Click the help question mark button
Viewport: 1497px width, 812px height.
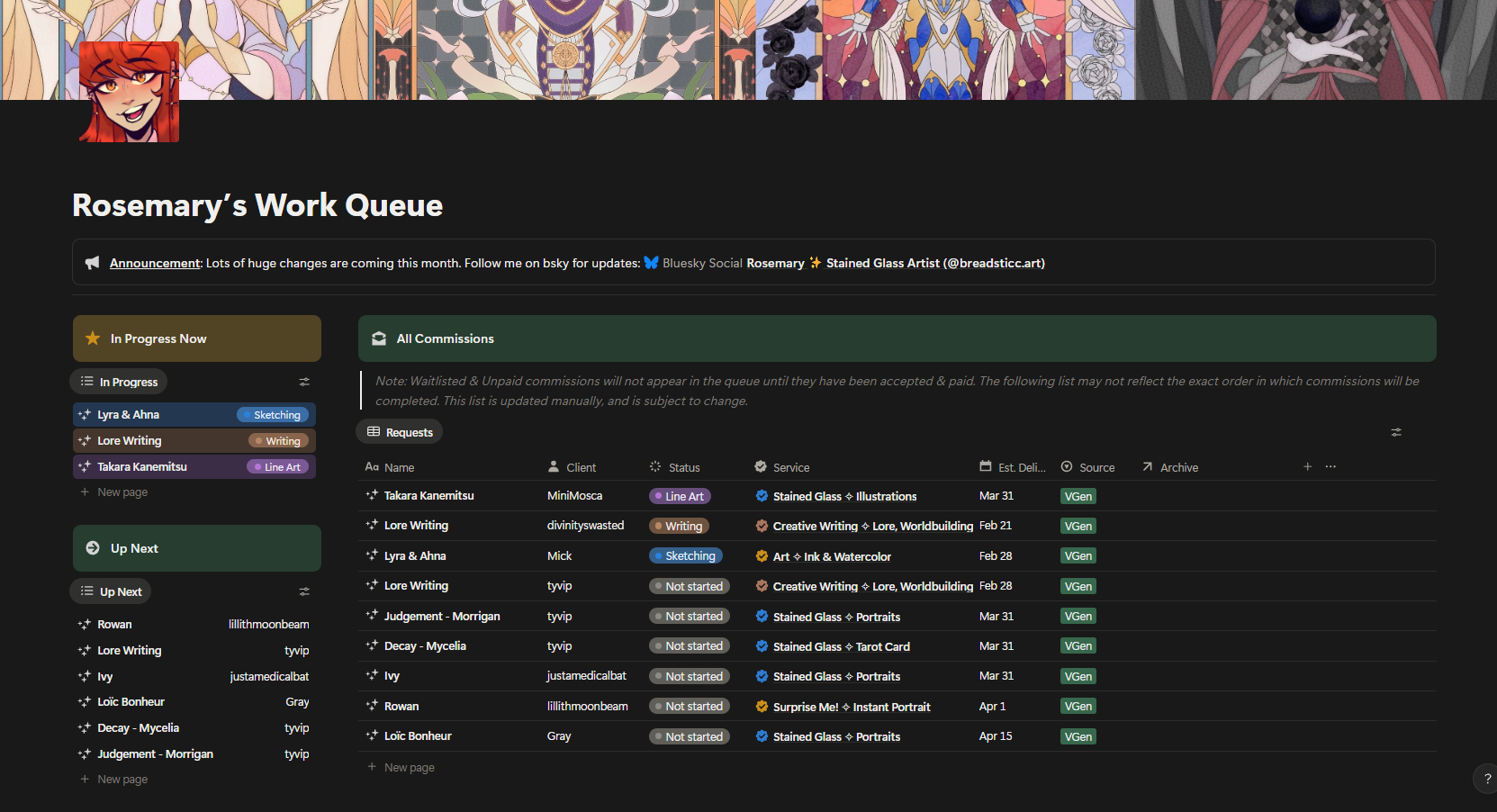point(1486,779)
